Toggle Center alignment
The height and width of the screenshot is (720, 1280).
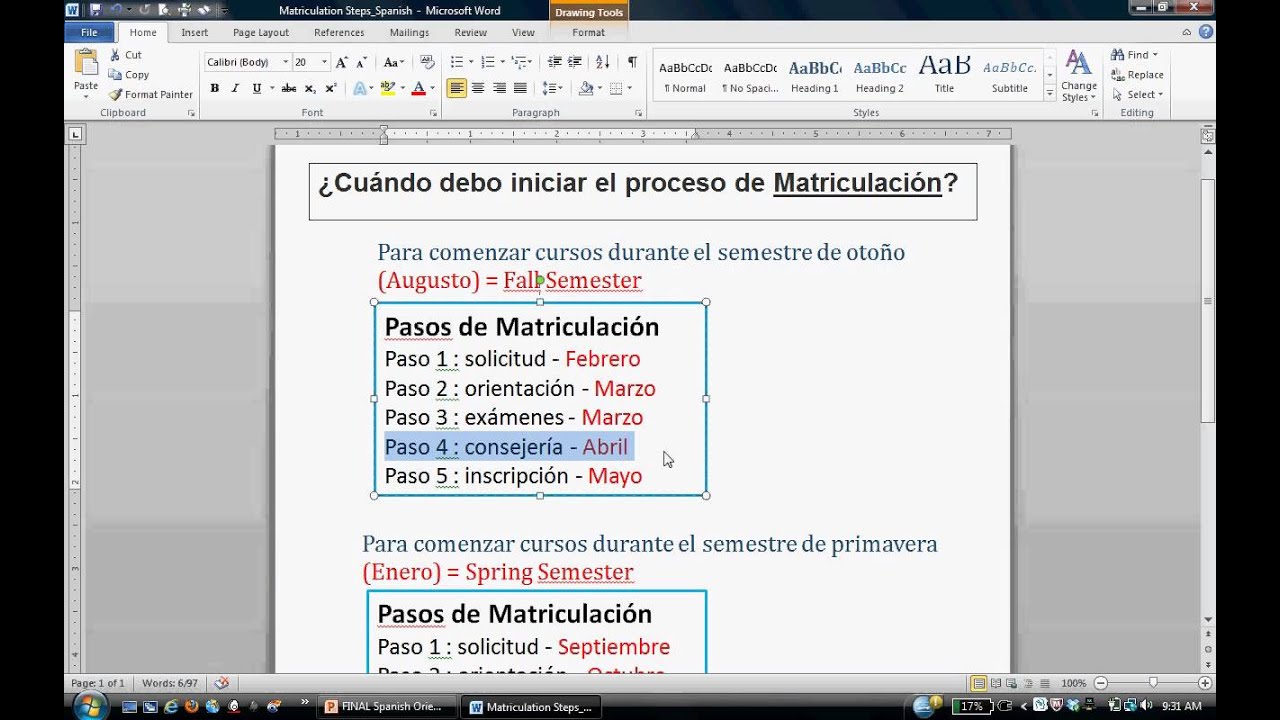click(x=478, y=88)
